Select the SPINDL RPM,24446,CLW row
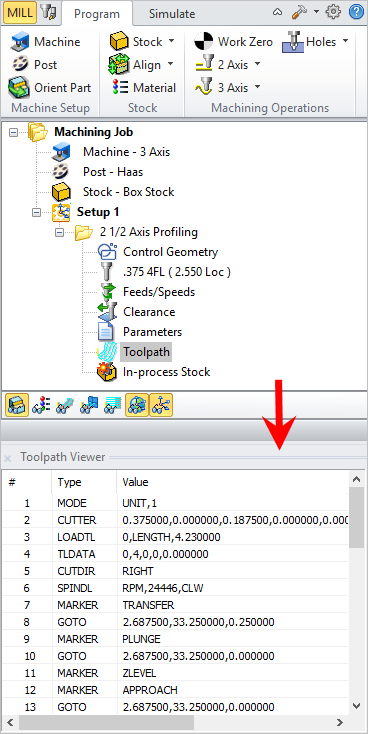The width and height of the screenshot is (368, 734). (175, 588)
